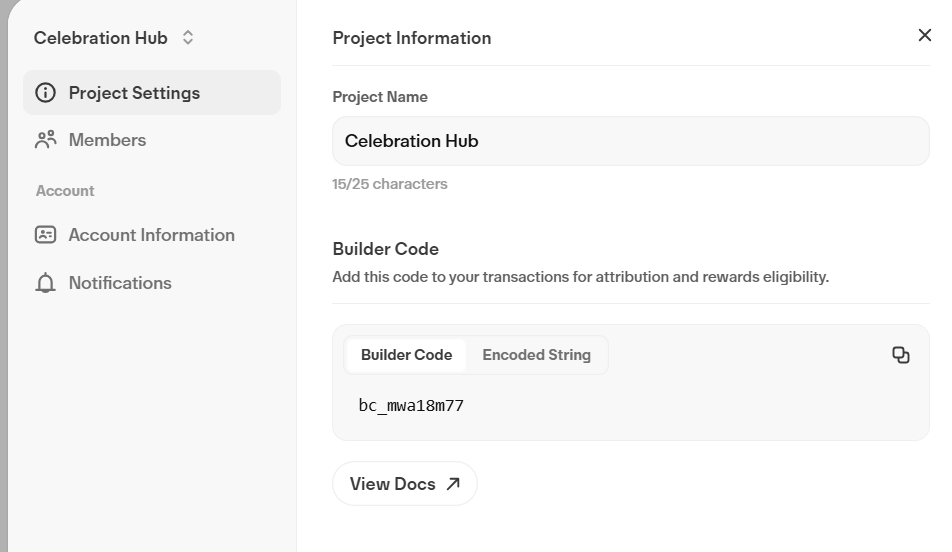Click the info circle icon beside Project Settings
The height and width of the screenshot is (552, 952).
(x=46, y=93)
